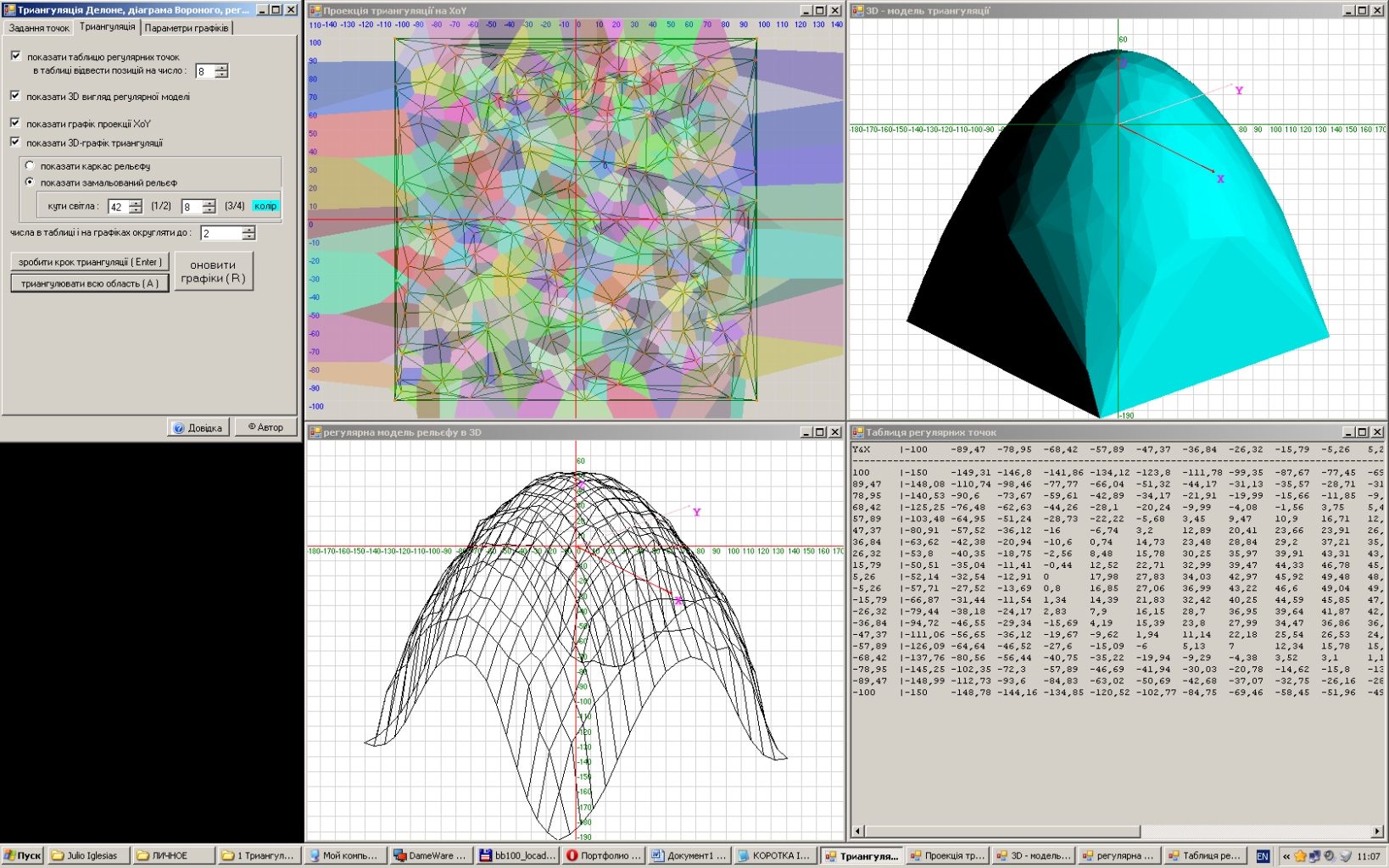Activate Проекція тр... taskbar button
This screenshot has height=868, width=1389.
947,856
